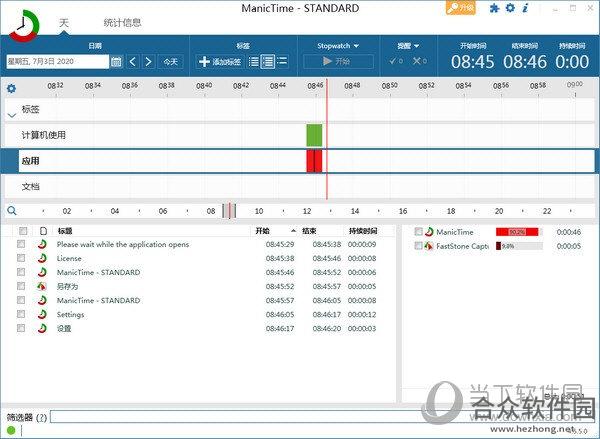600x439 pixels.
Task: Click green status indicator in status bar
Action: [x=11, y=430]
